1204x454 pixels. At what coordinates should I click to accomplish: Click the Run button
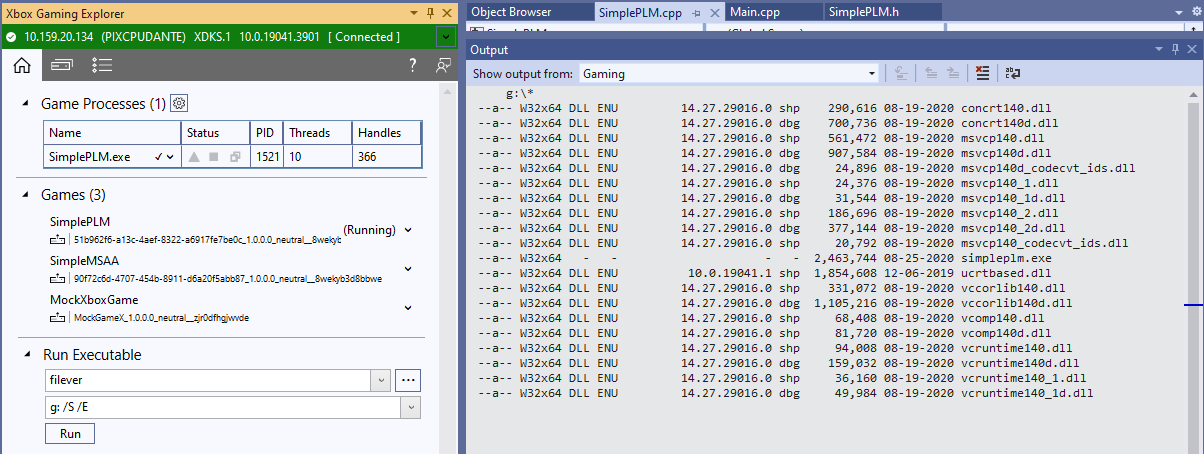click(70, 434)
